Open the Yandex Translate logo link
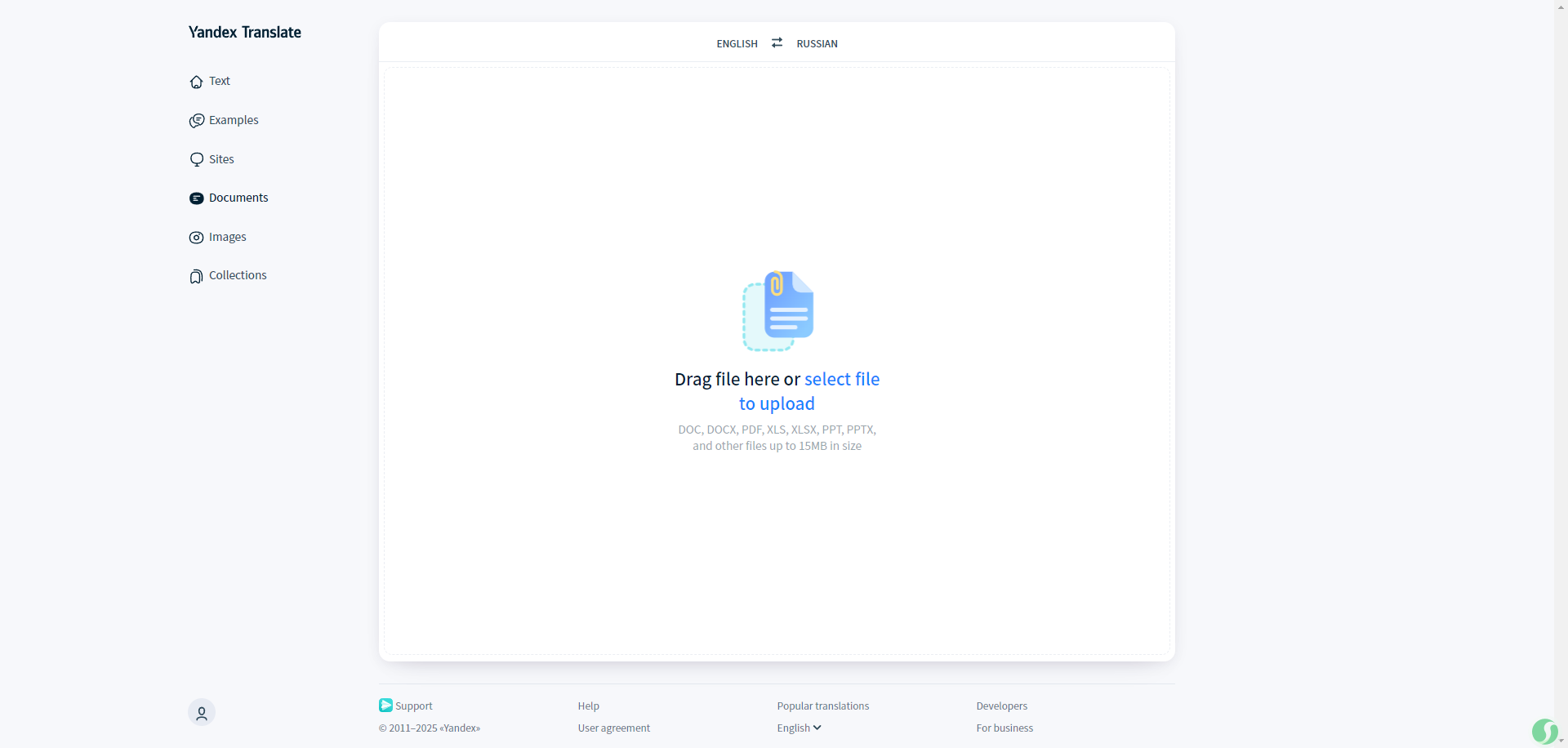Image resolution: width=1568 pixels, height=748 pixels. pos(244,33)
